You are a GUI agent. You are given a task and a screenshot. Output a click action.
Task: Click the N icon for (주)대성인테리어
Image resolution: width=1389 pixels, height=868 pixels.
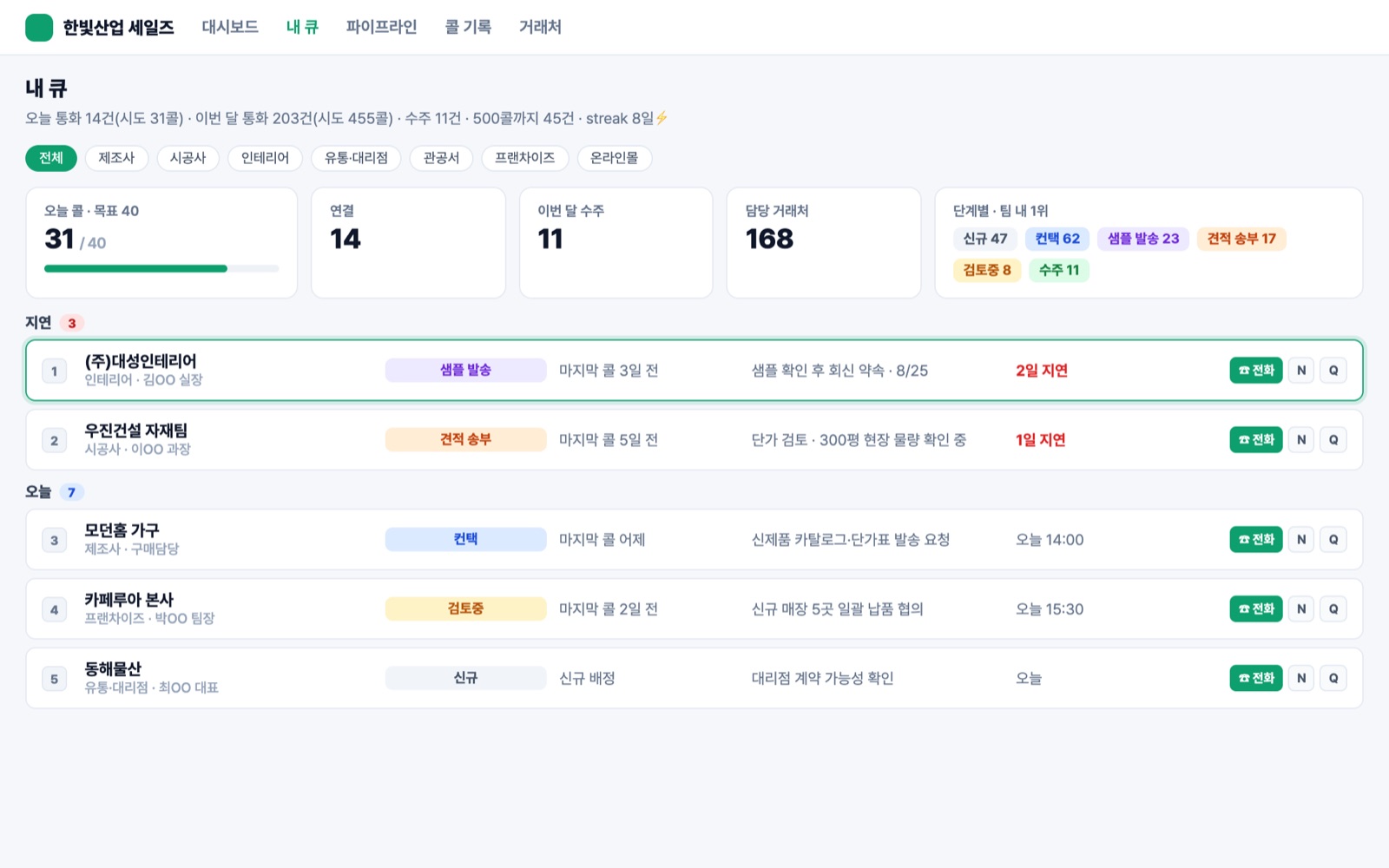pyautogui.click(x=1300, y=371)
